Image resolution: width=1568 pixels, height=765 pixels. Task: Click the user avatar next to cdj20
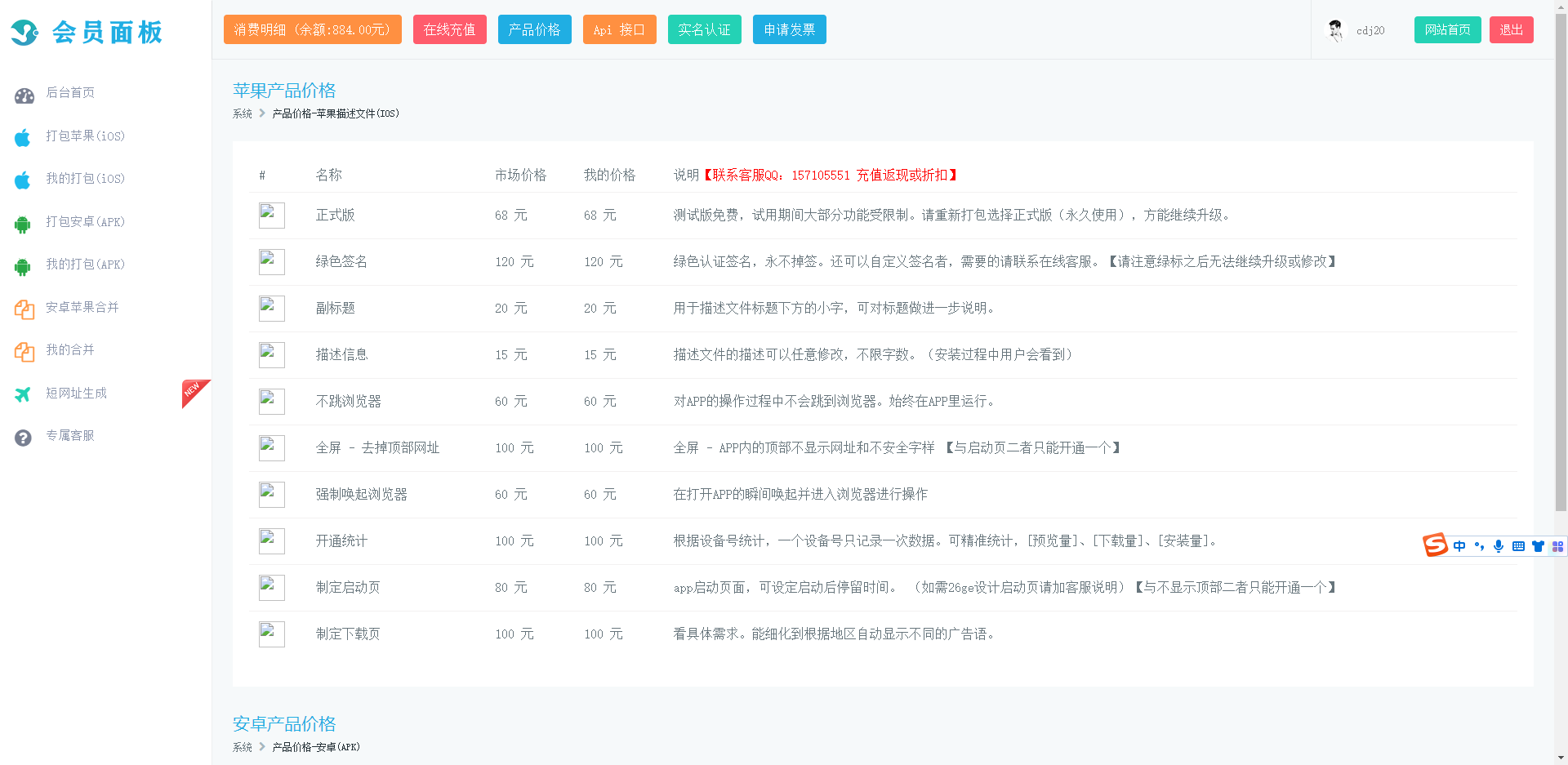[x=1335, y=30]
